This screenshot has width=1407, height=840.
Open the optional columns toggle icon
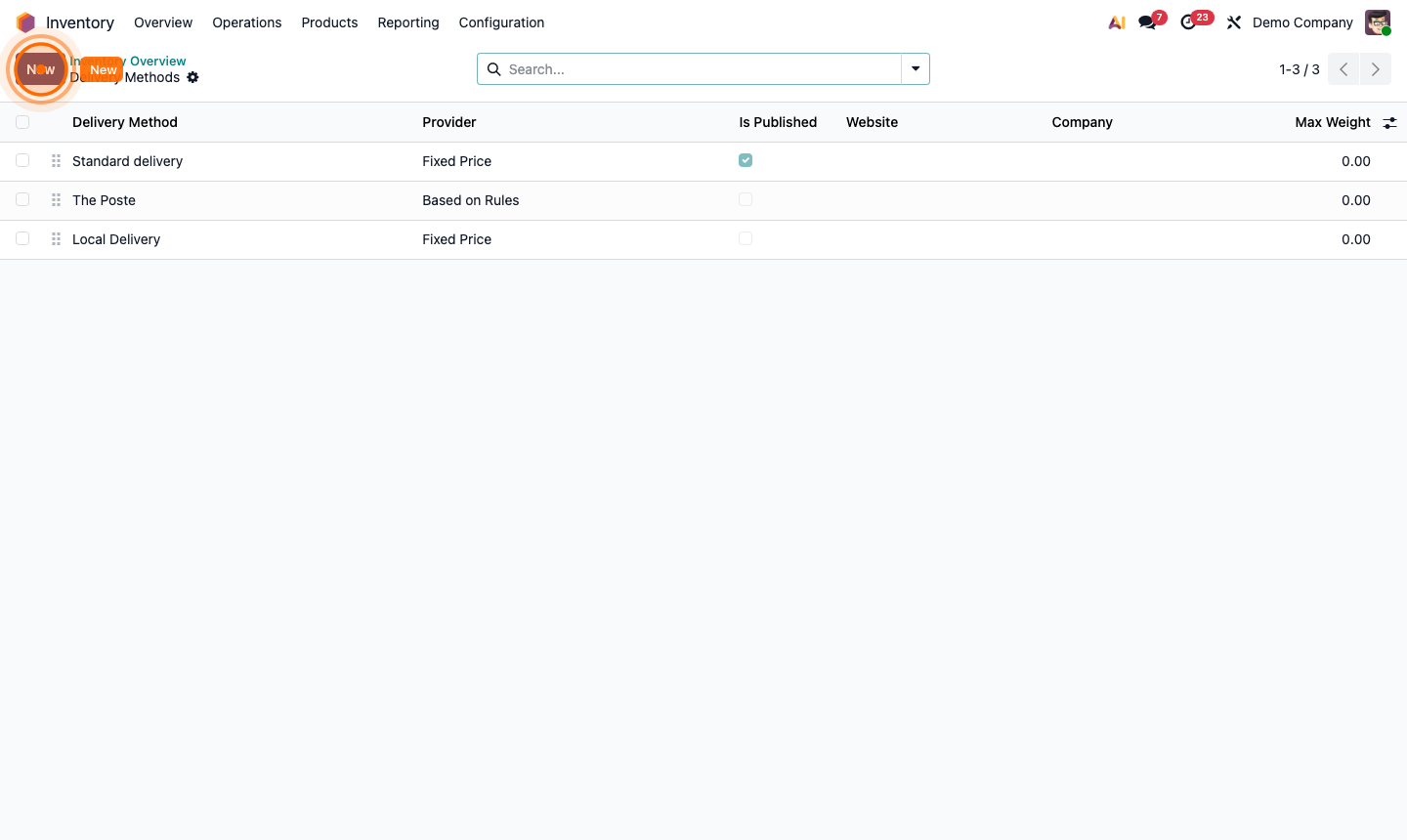click(1390, 122)
